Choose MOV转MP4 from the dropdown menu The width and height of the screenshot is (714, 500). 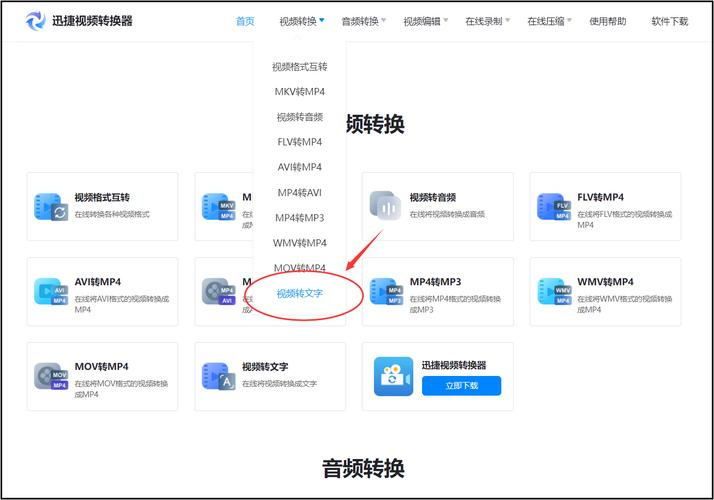[300, 268]
